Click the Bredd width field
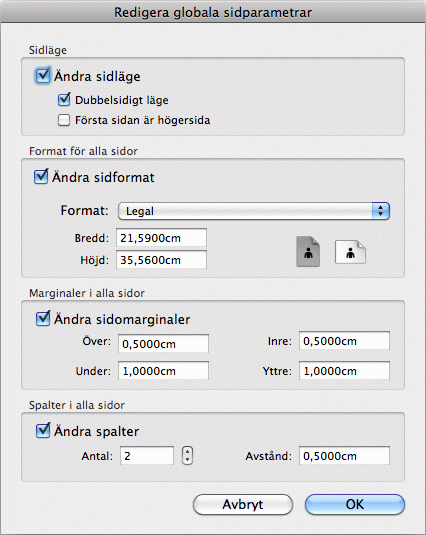This screenshot has height=535, width=426. pyautogui.click(x=161, y=237)
